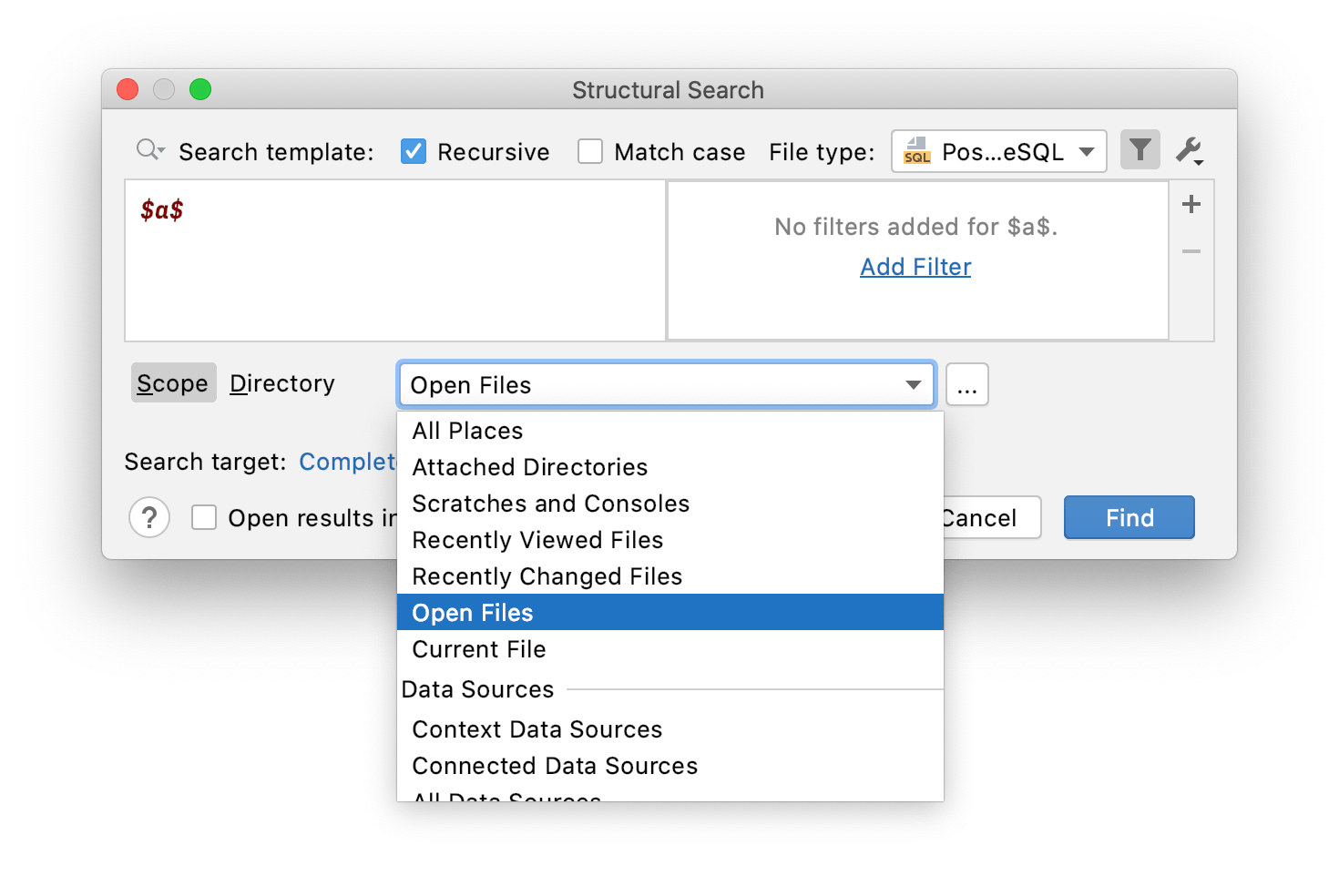
Task: Open the filter funnel options
Action: [1140, 150]
